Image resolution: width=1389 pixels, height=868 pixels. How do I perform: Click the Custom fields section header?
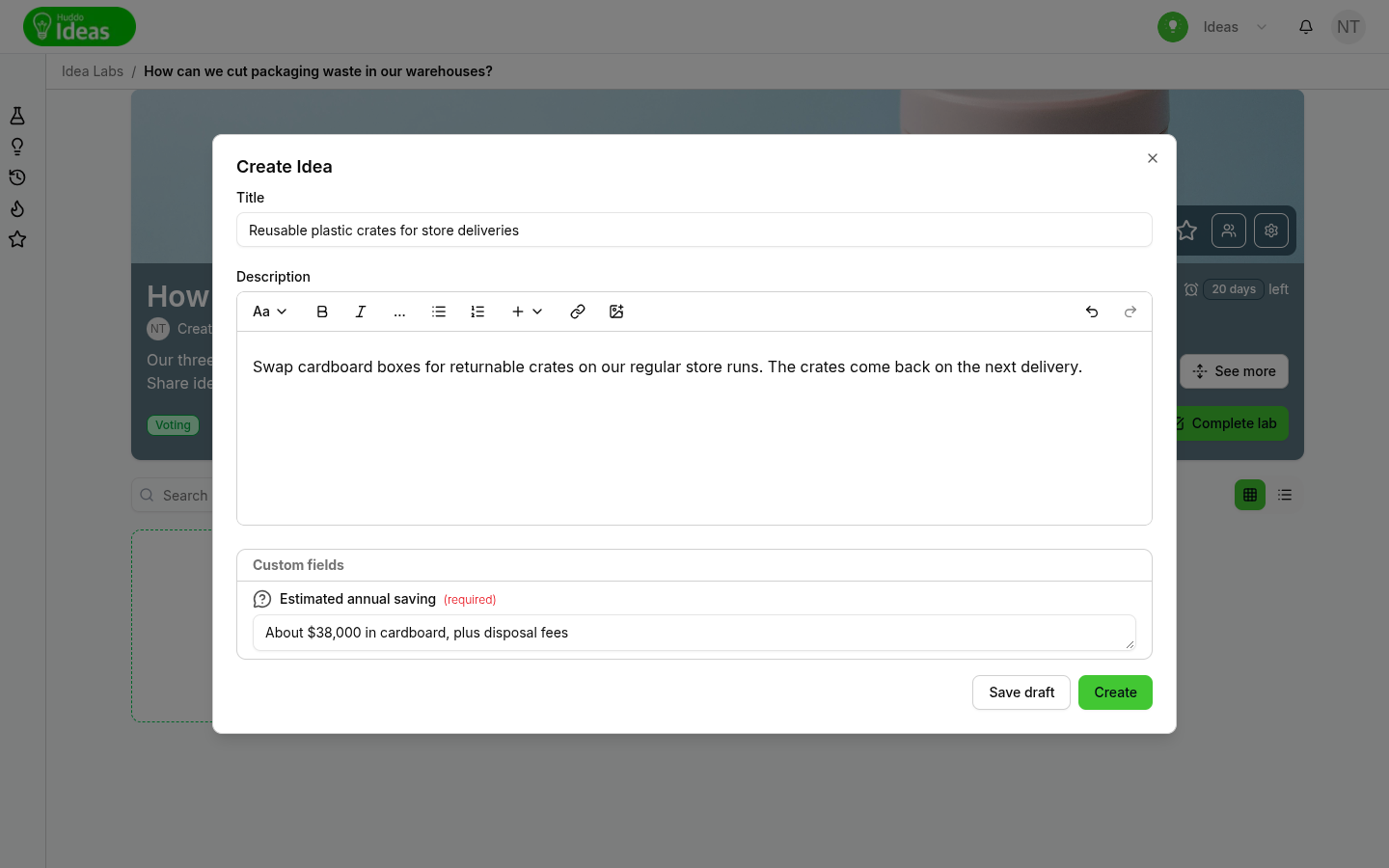[x=694, y=565]
